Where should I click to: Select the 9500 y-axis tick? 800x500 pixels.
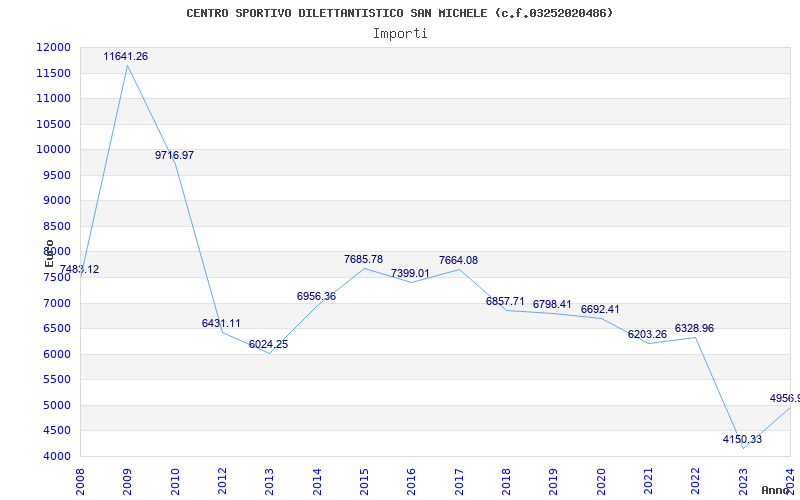(x=56, y=176)
